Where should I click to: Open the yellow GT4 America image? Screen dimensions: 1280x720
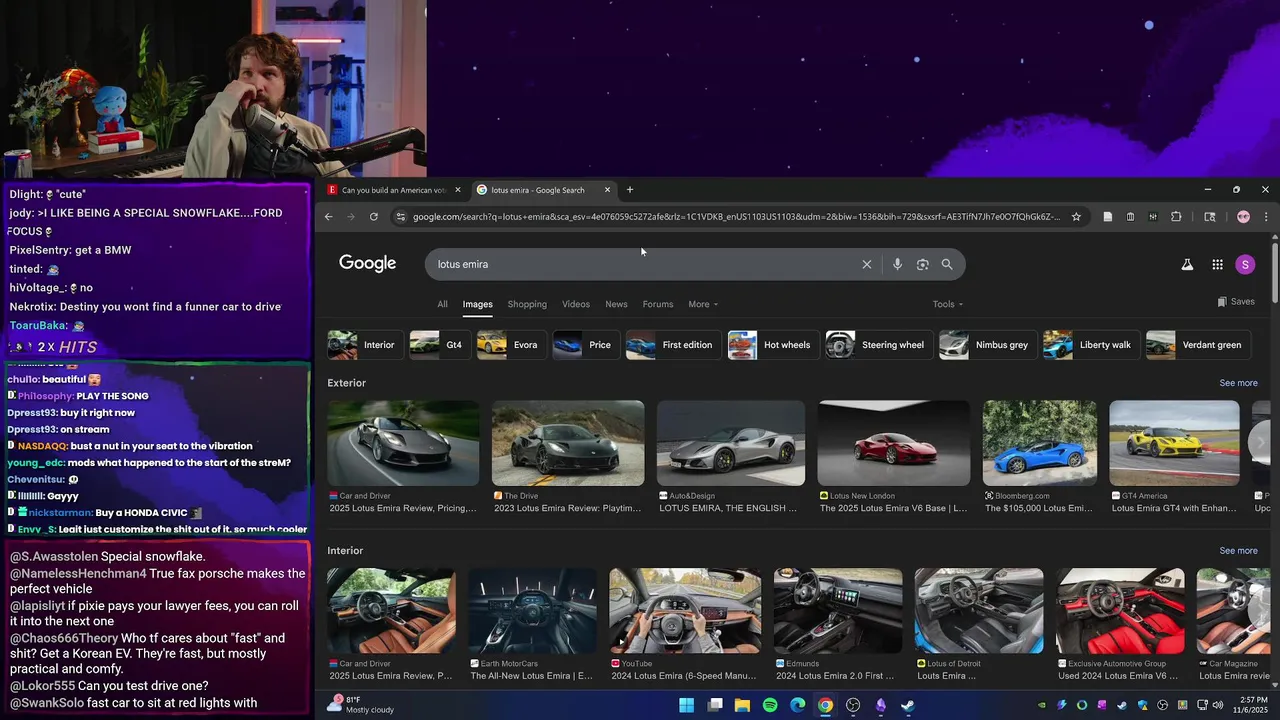(1174, 443)
